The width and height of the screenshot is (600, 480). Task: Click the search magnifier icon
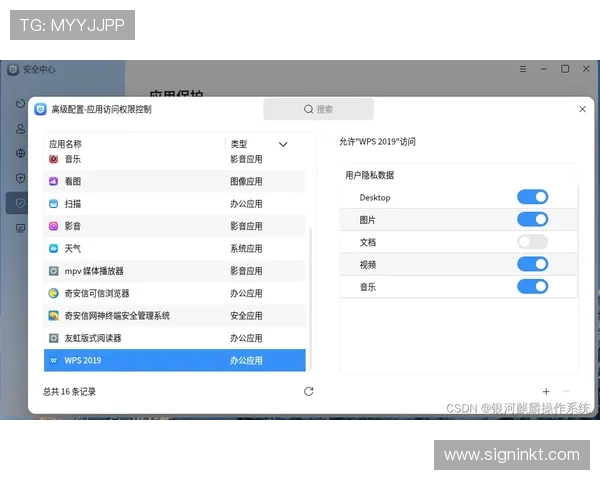[x=308, y=109]
